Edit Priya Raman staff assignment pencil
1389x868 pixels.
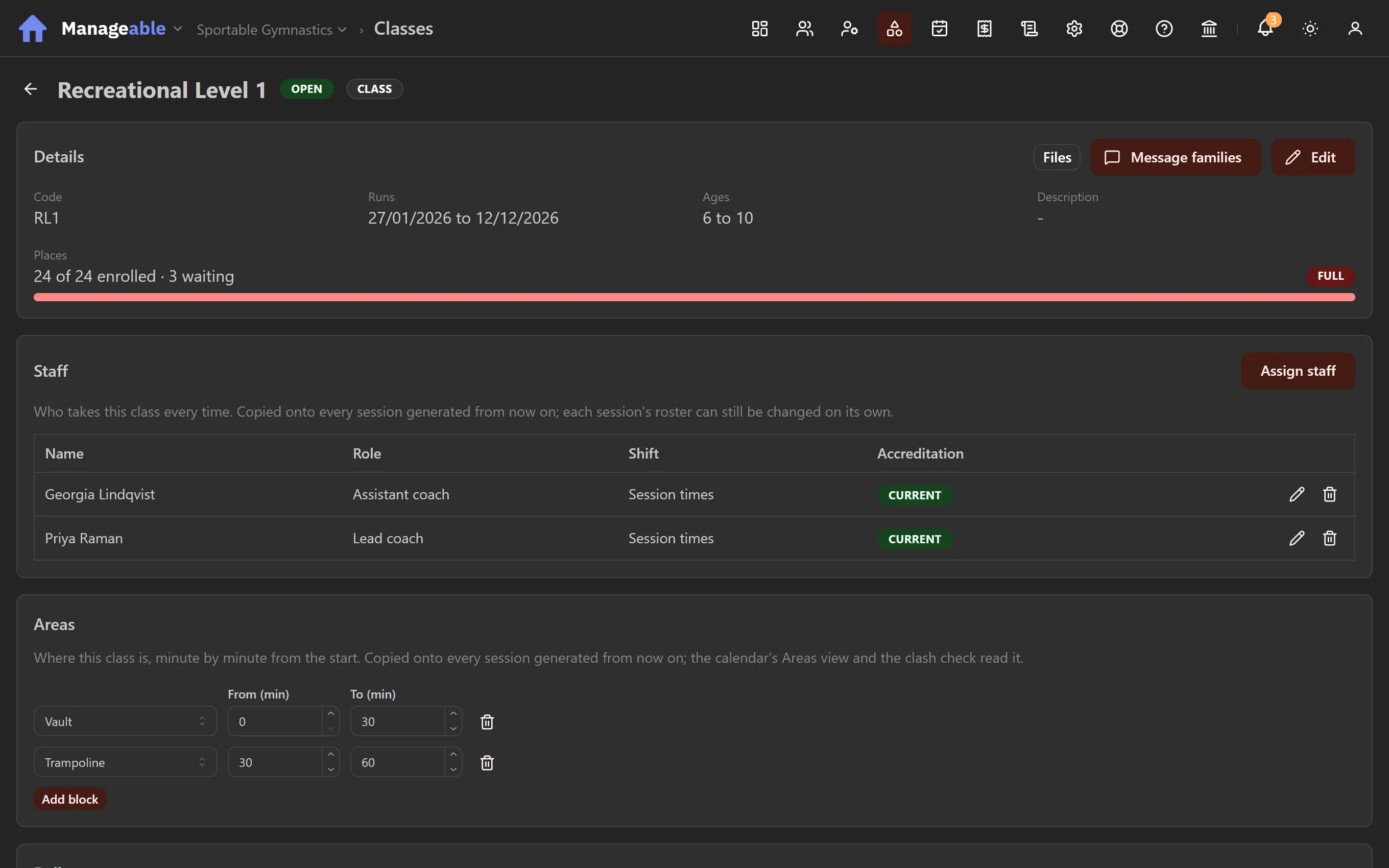1297,539
